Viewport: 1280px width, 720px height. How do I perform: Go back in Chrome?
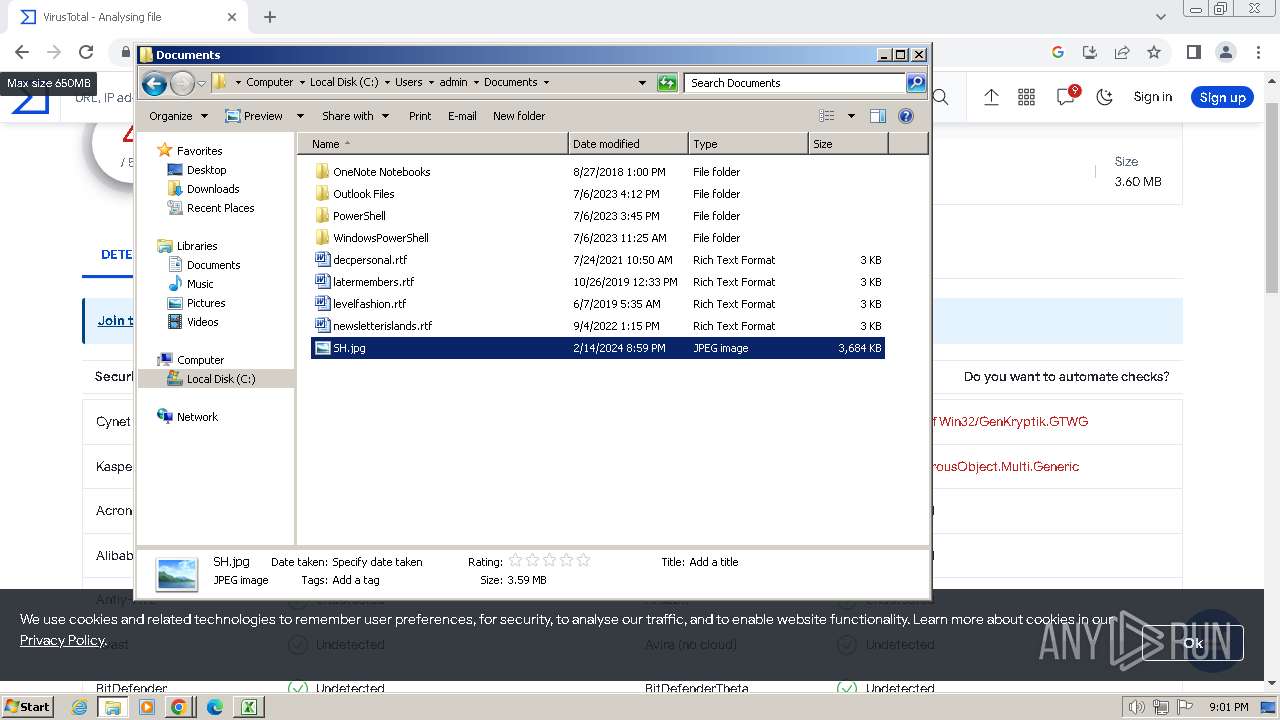pyautogui.click(x=22, y=52)
